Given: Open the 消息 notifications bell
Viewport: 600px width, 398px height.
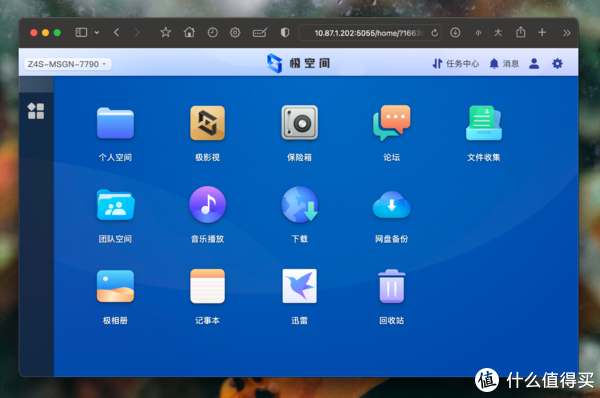Looking at the screenshot, I should 504,64.
